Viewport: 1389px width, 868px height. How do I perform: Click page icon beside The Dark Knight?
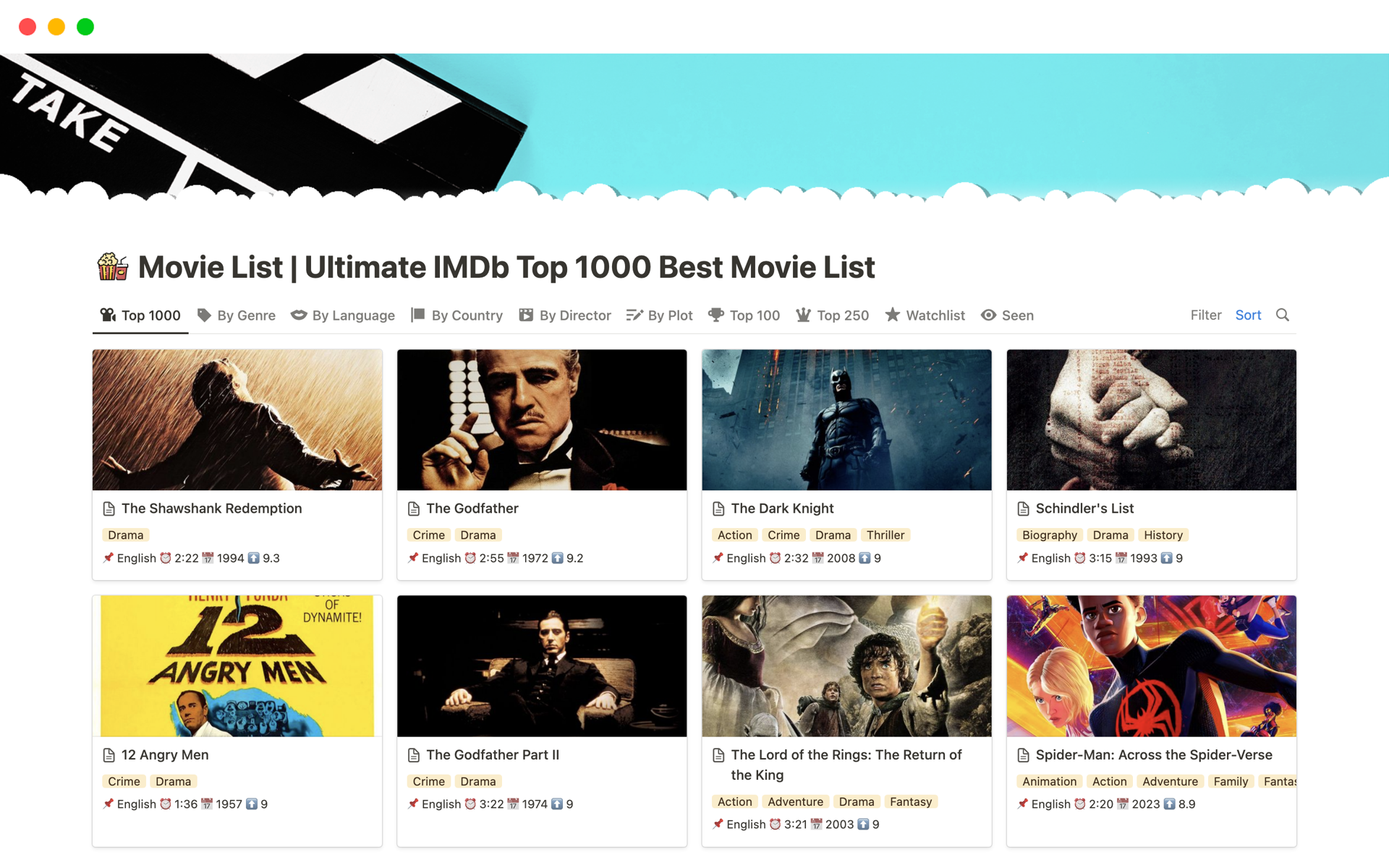click(x=718, y=509)
